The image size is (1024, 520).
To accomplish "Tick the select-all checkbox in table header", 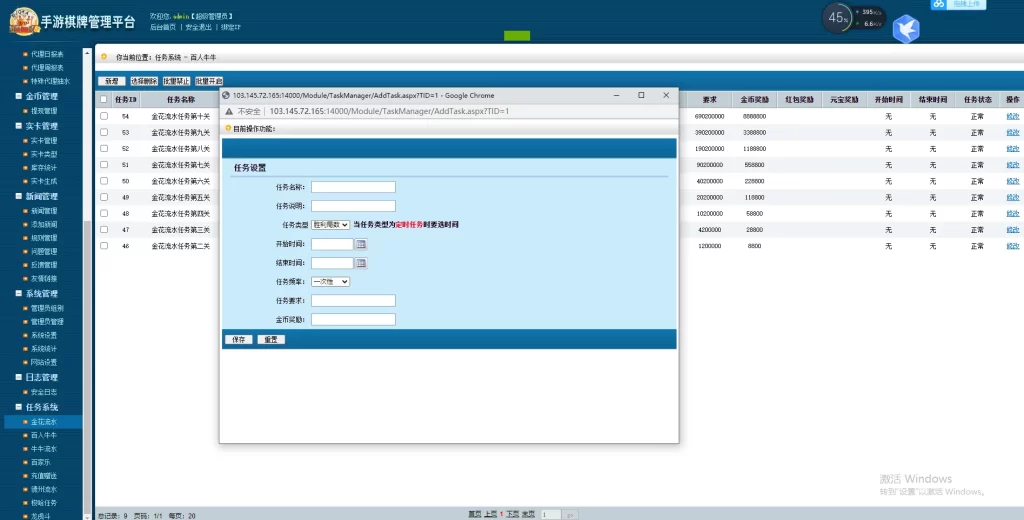I will [103, 100].
